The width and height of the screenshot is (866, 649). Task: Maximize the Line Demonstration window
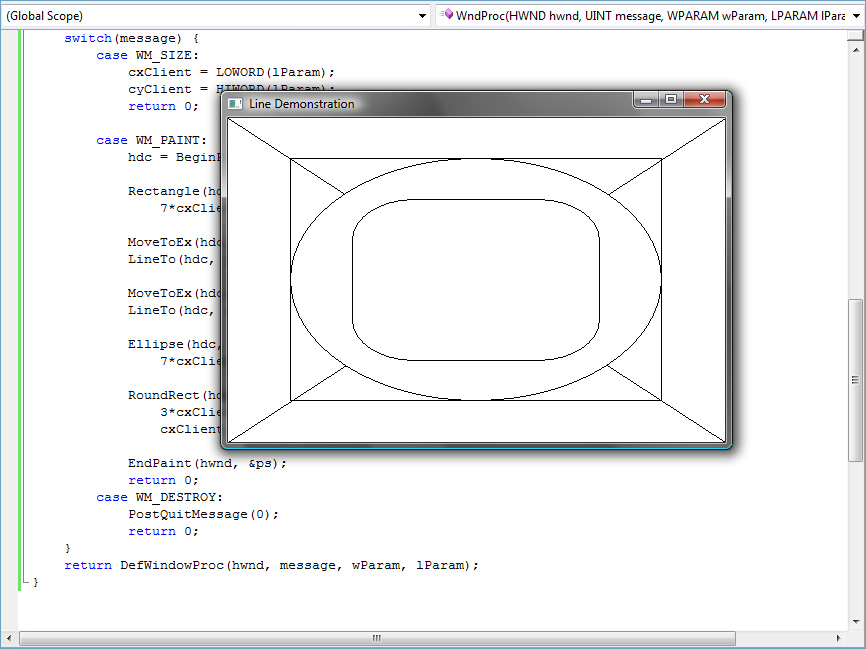click(670, 99)
